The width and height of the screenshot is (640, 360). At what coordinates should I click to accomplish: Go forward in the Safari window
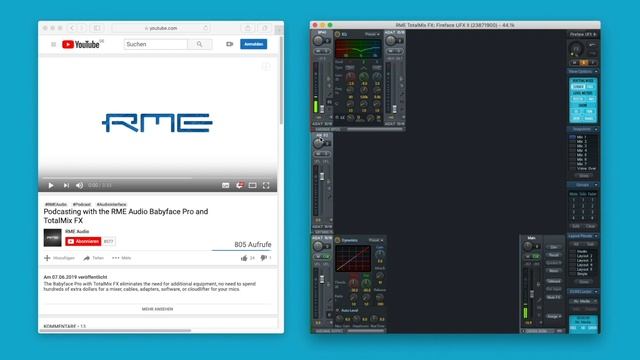(82, 28)
